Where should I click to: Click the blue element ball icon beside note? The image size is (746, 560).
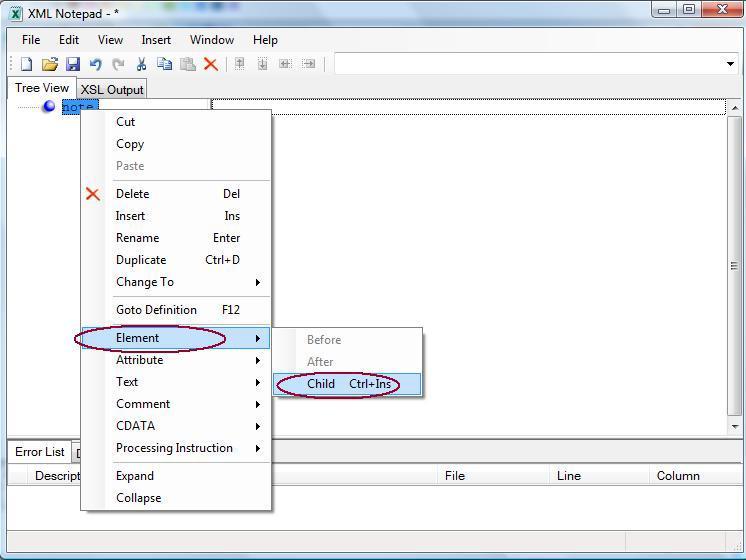(49, 106)
